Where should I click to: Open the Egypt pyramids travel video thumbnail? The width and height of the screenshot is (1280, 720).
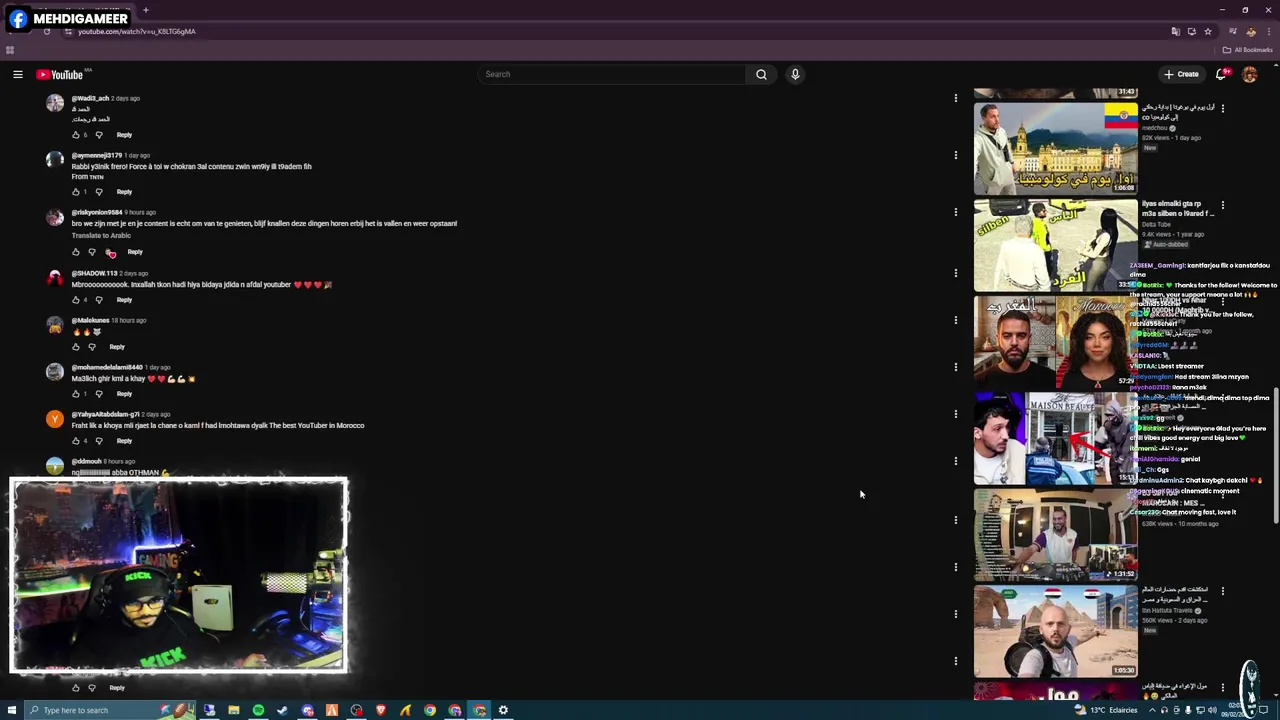click(1056, 631)
